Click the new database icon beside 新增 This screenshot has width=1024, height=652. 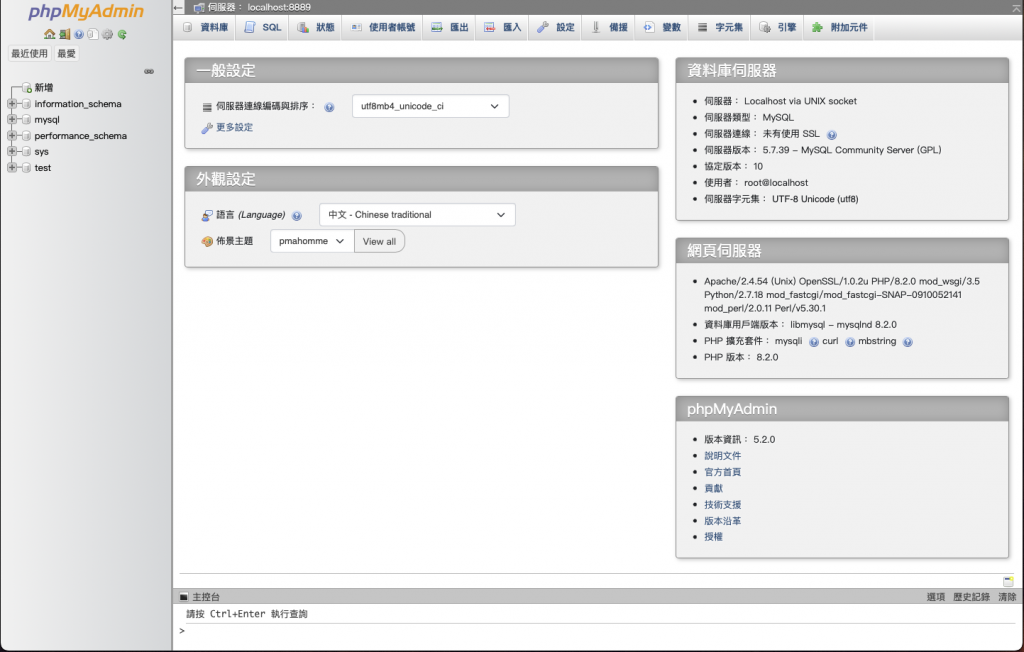pyautogui.click(x=27, y=88)
